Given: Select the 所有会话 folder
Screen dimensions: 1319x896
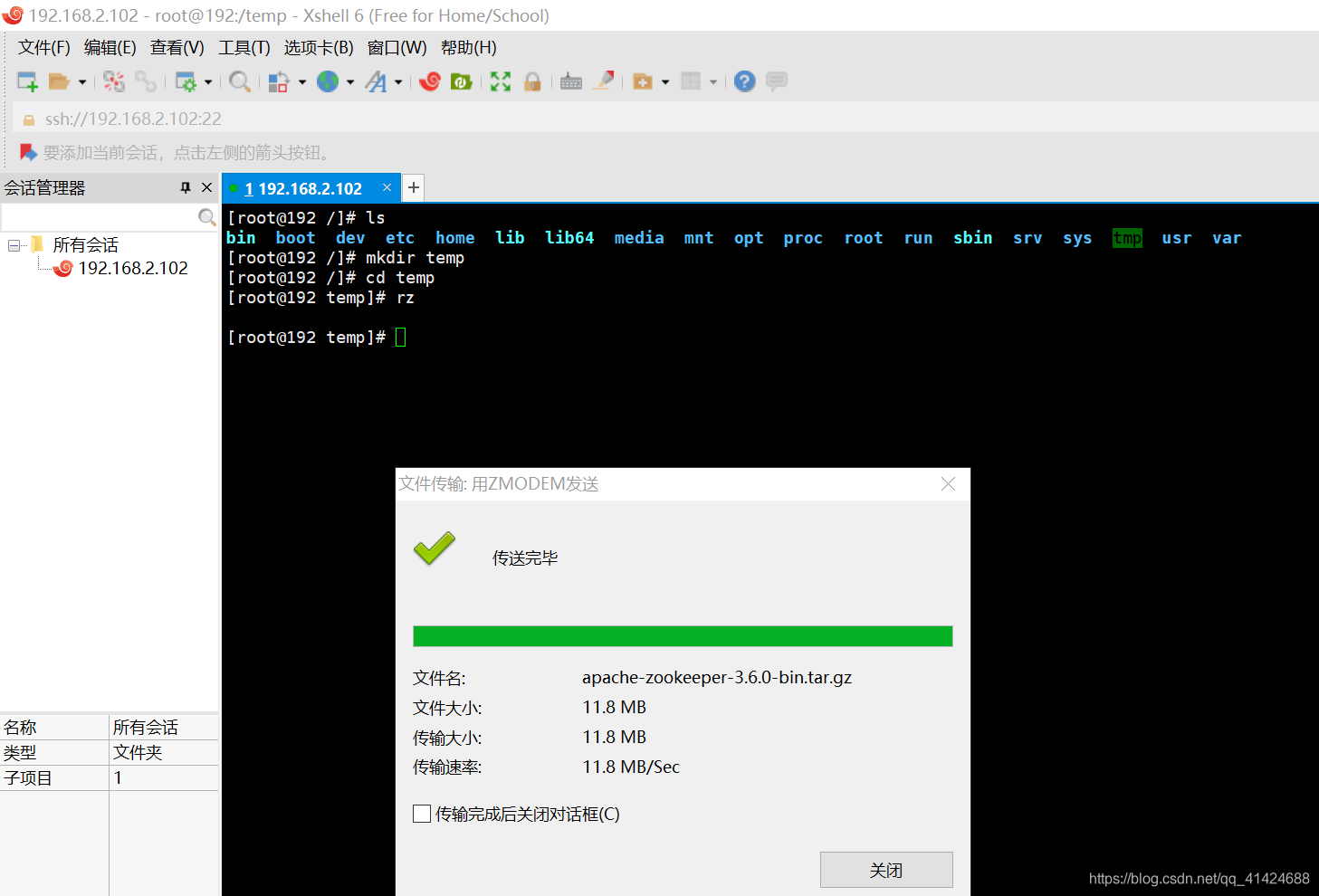Looking at the screenshot, I should (x=85, y=245).
